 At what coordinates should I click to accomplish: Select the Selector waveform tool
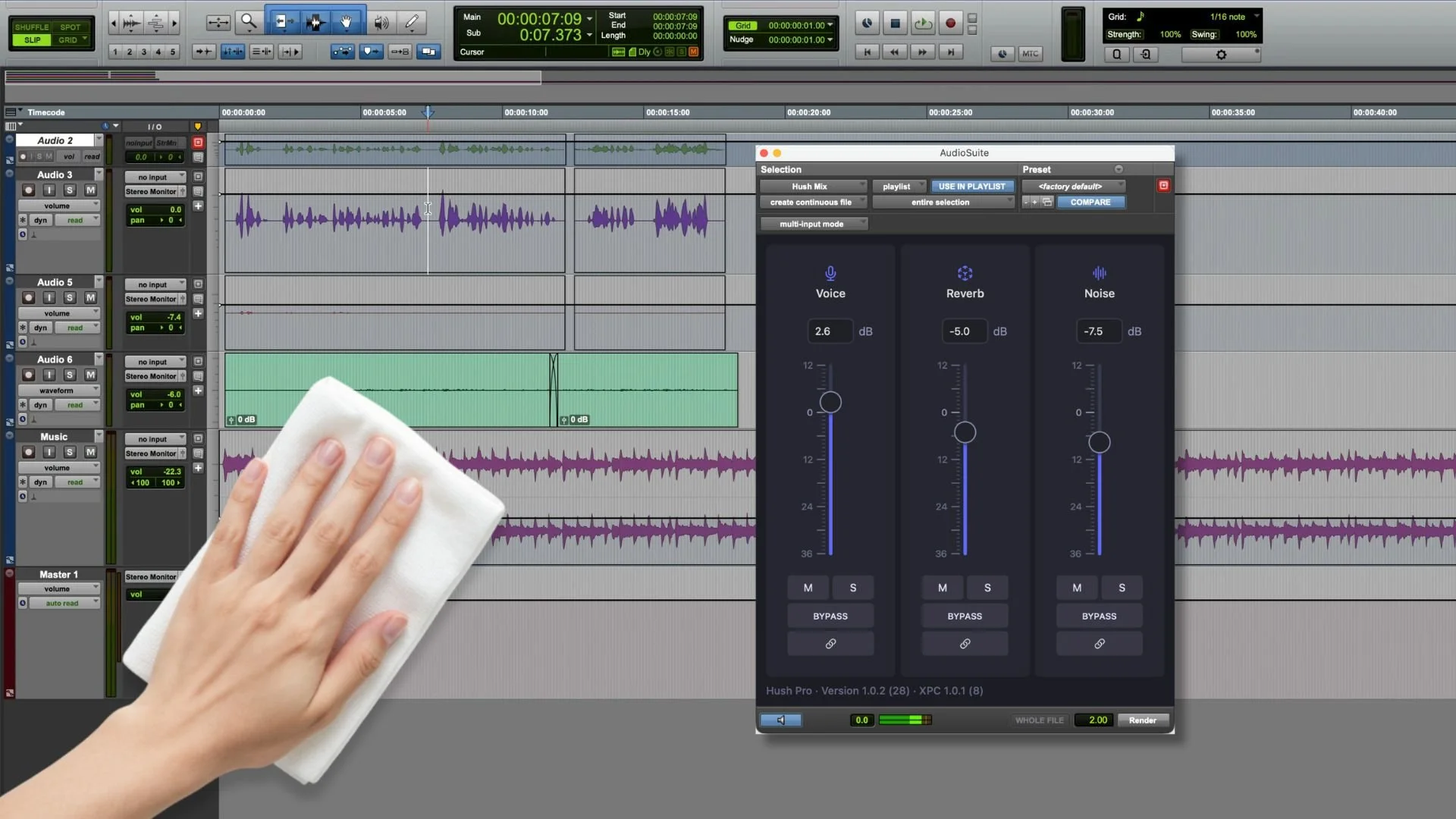[x=315, y=23]
